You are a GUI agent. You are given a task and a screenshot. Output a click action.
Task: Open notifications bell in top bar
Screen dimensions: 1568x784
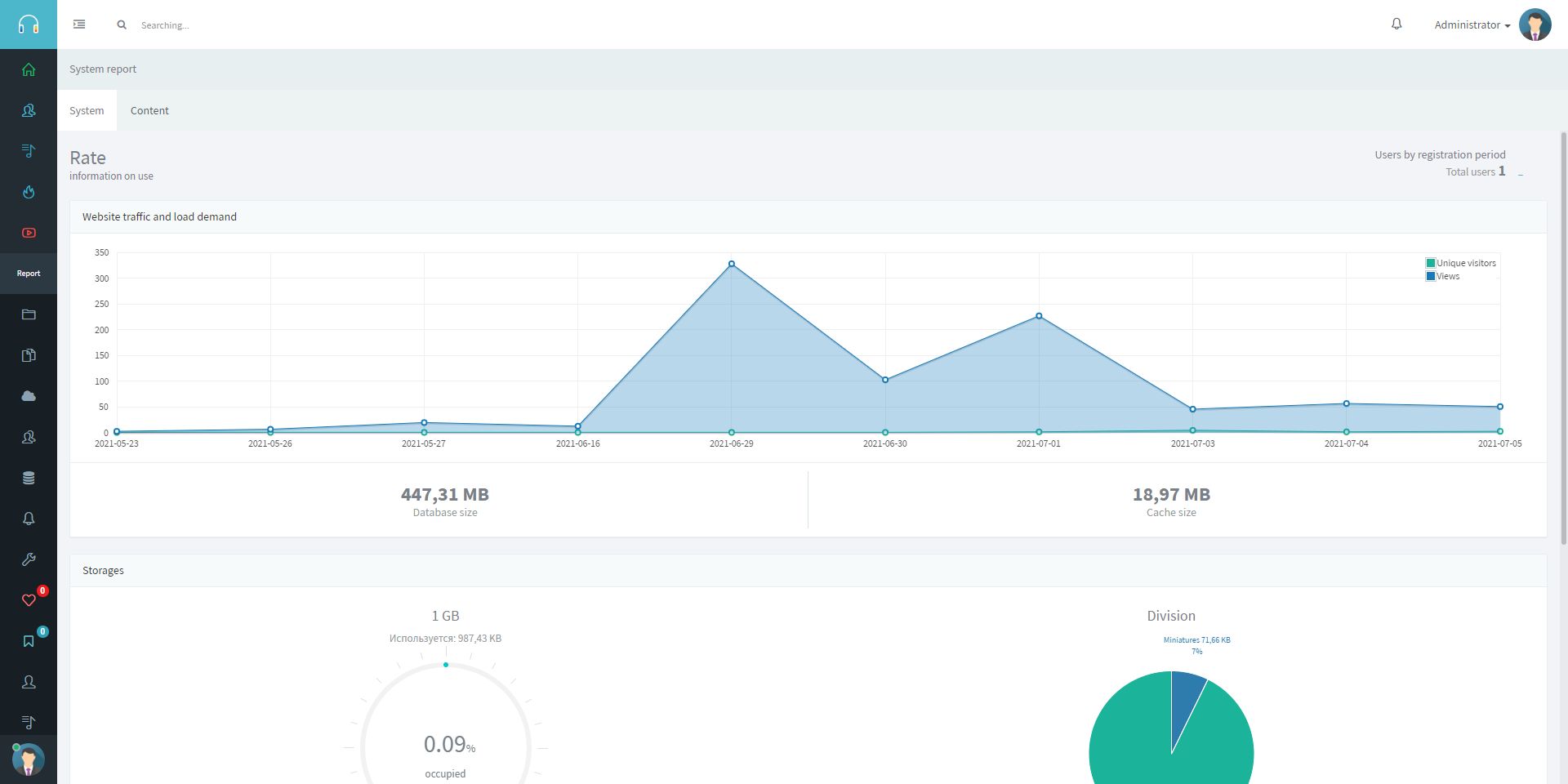pyautogui.click(x=1396, y=24)
